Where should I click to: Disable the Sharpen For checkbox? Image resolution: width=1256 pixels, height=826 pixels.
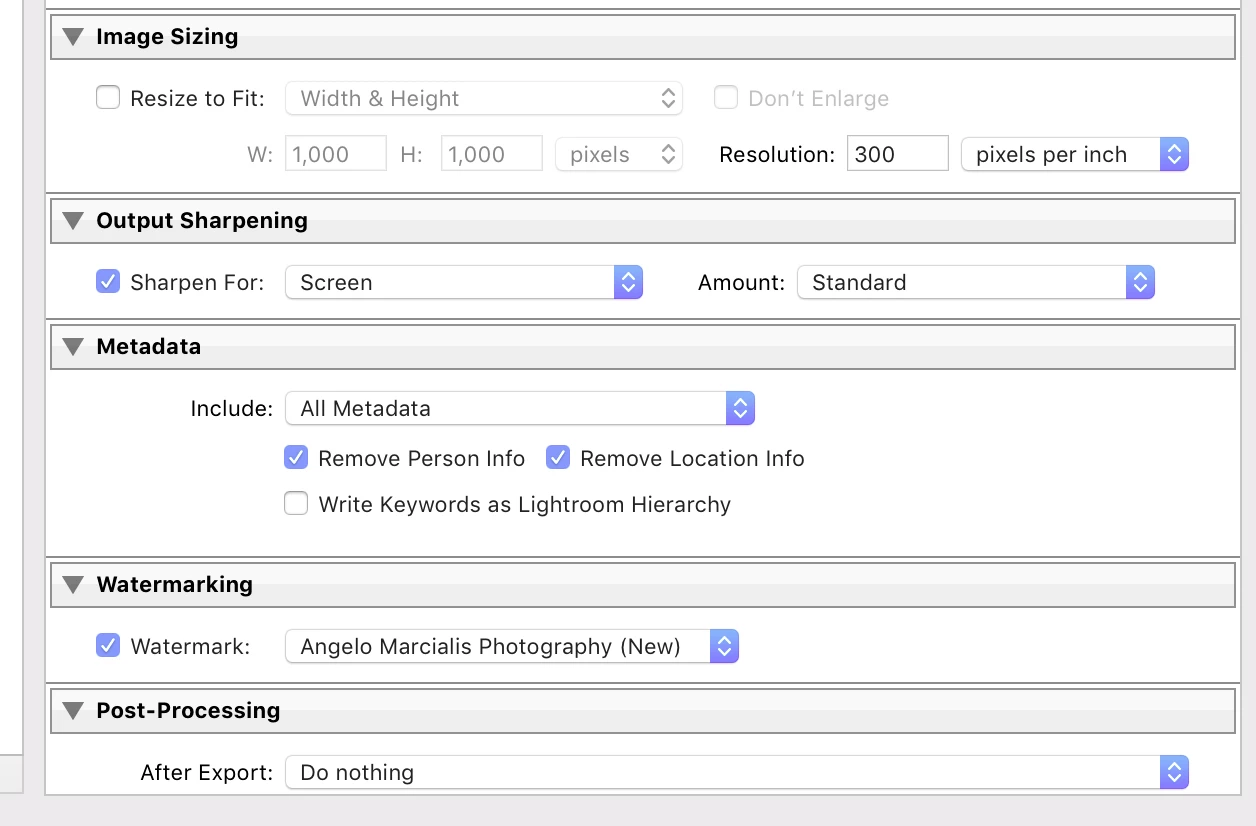tap(107, 282)
